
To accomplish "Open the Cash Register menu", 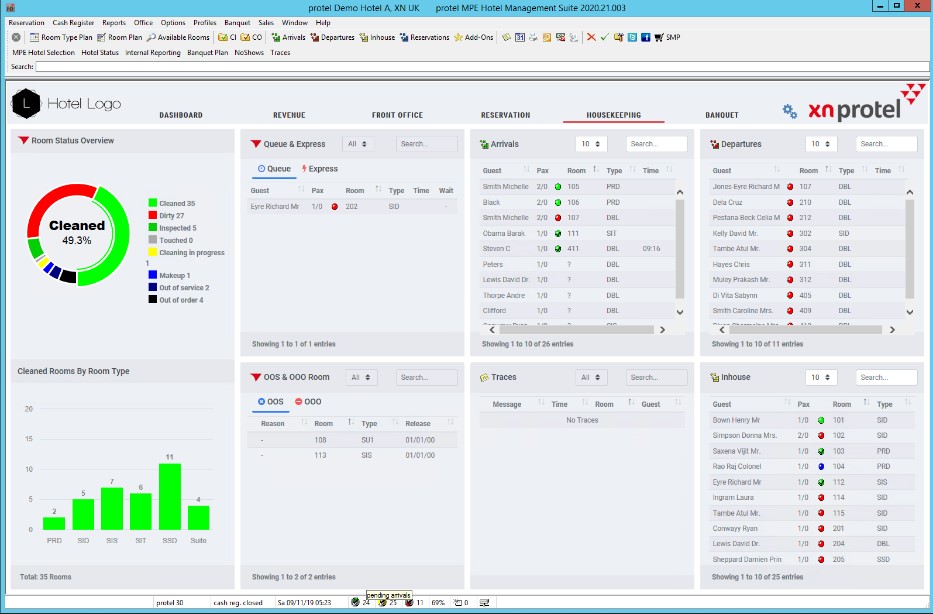I will coord(73,21).
